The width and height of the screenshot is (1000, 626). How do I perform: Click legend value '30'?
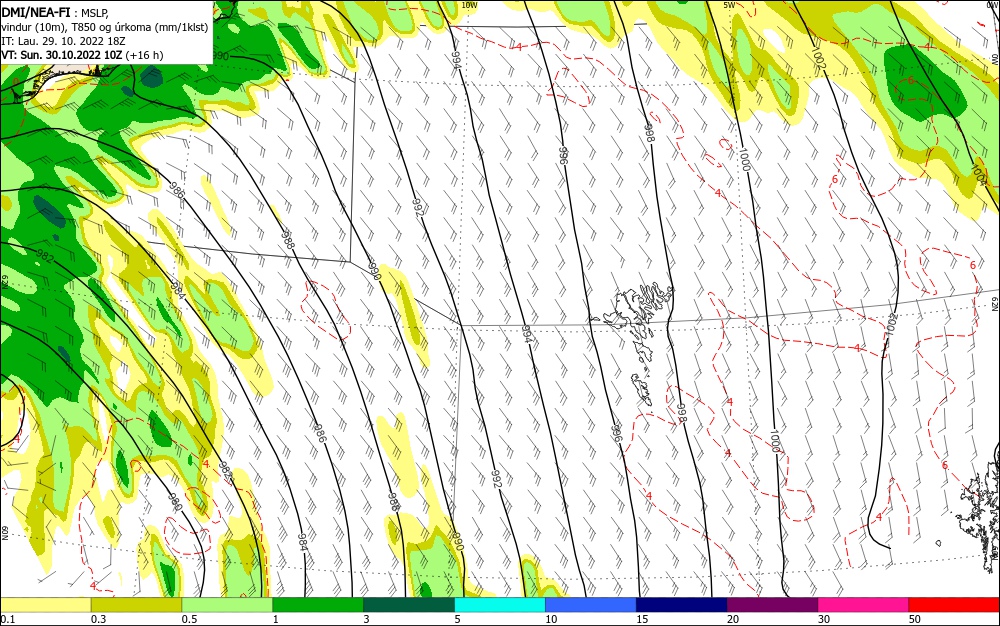coord(824,620)
